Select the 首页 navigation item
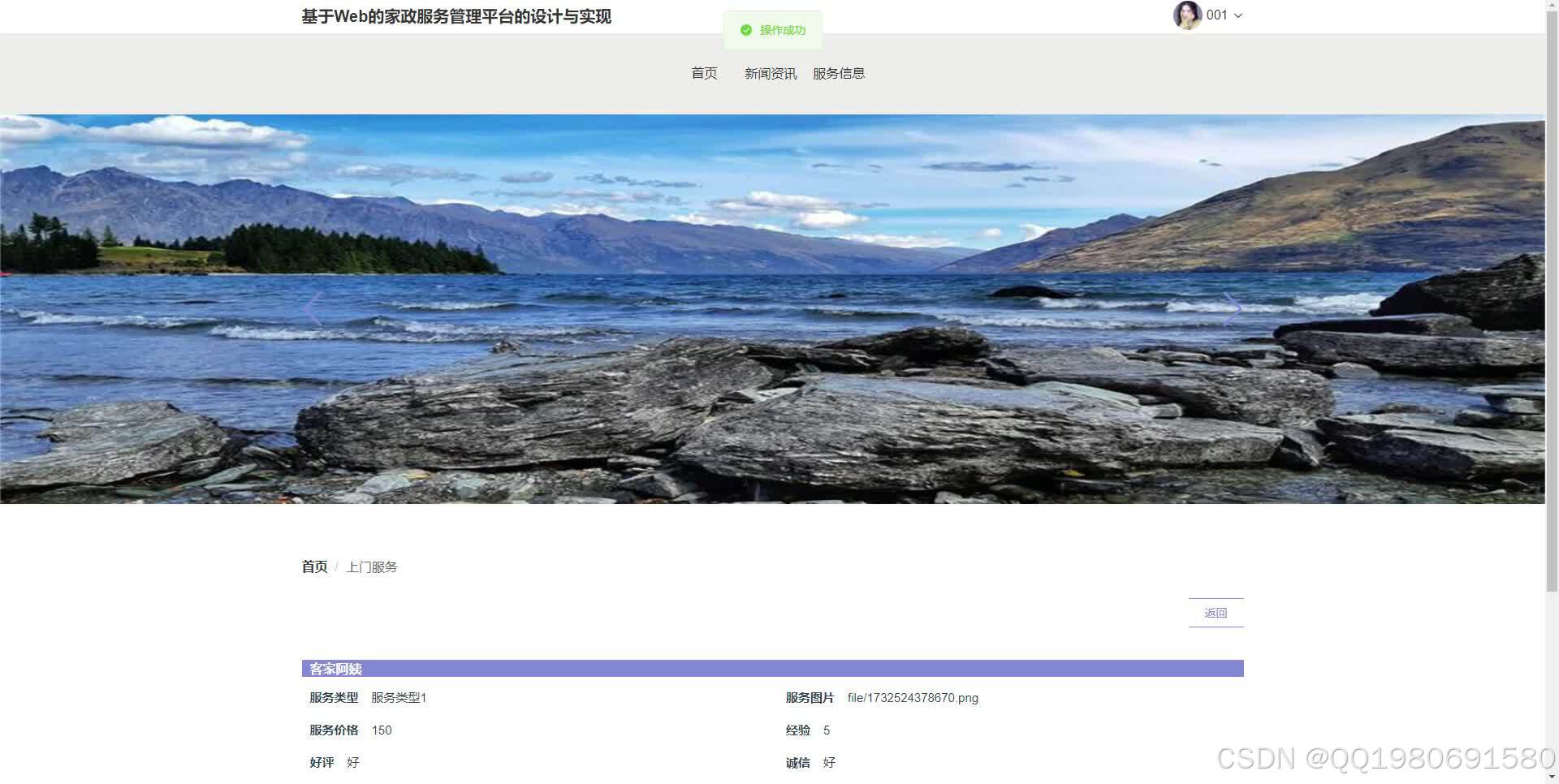The height and width of the screenshot is (784, 1559). [703, 73]
